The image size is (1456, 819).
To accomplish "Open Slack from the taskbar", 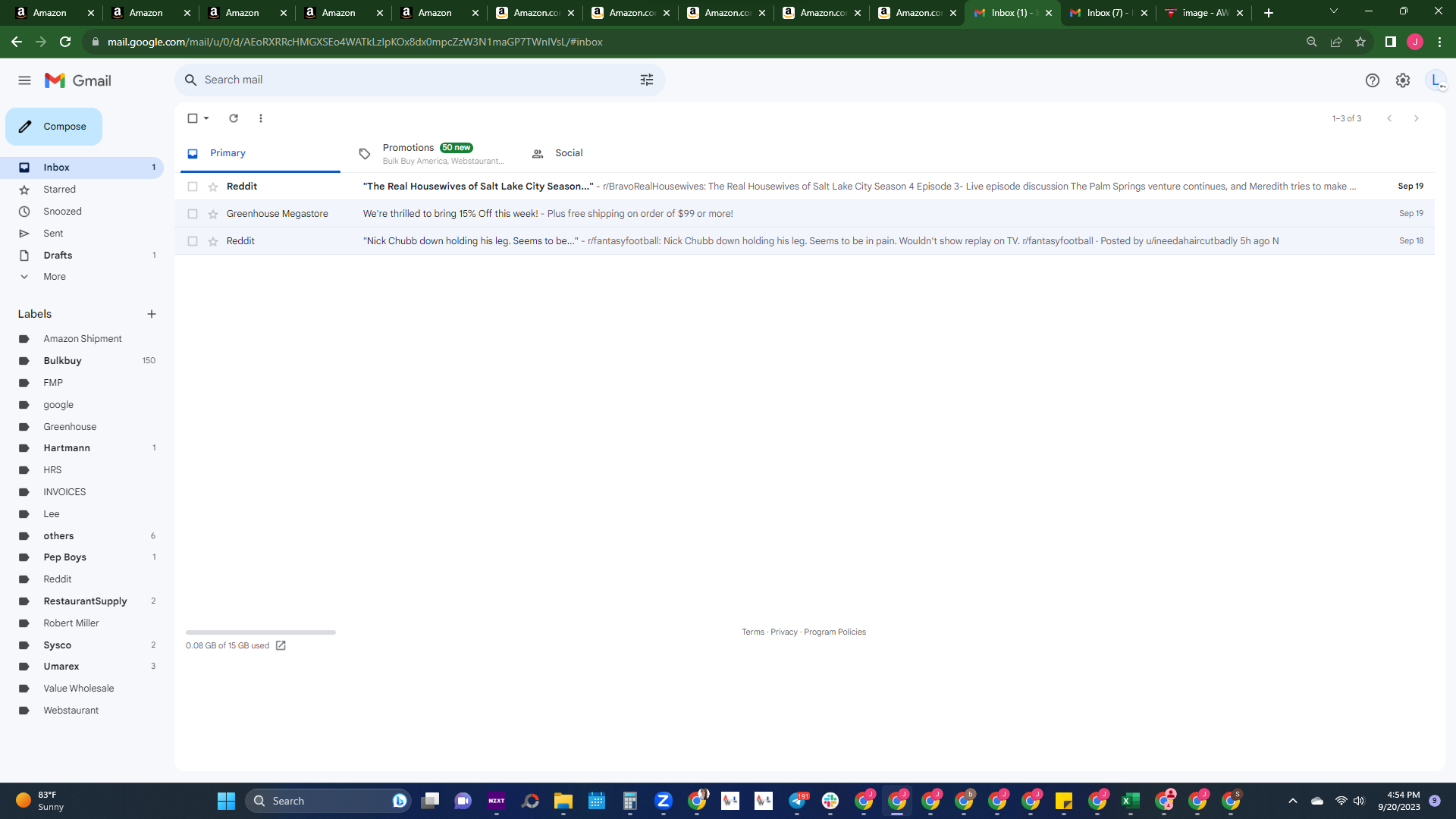I will click(x=830, y=801).
